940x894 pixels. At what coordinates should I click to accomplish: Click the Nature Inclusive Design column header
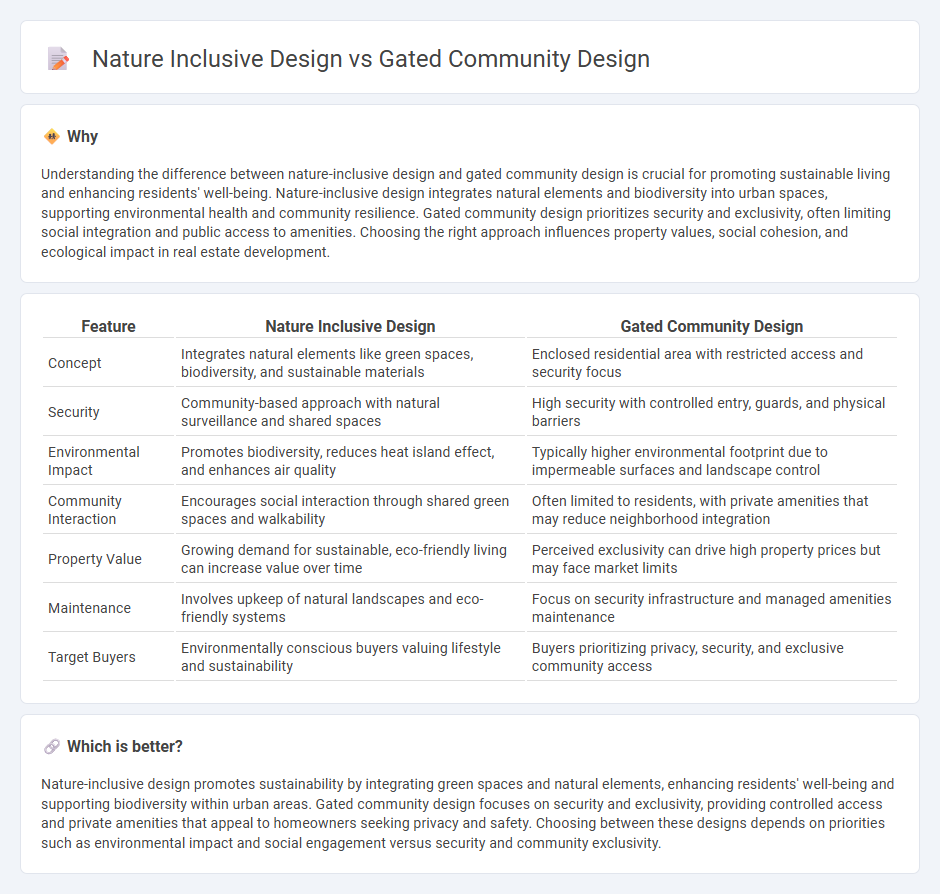pyautogui.click(x=350, y=326)
